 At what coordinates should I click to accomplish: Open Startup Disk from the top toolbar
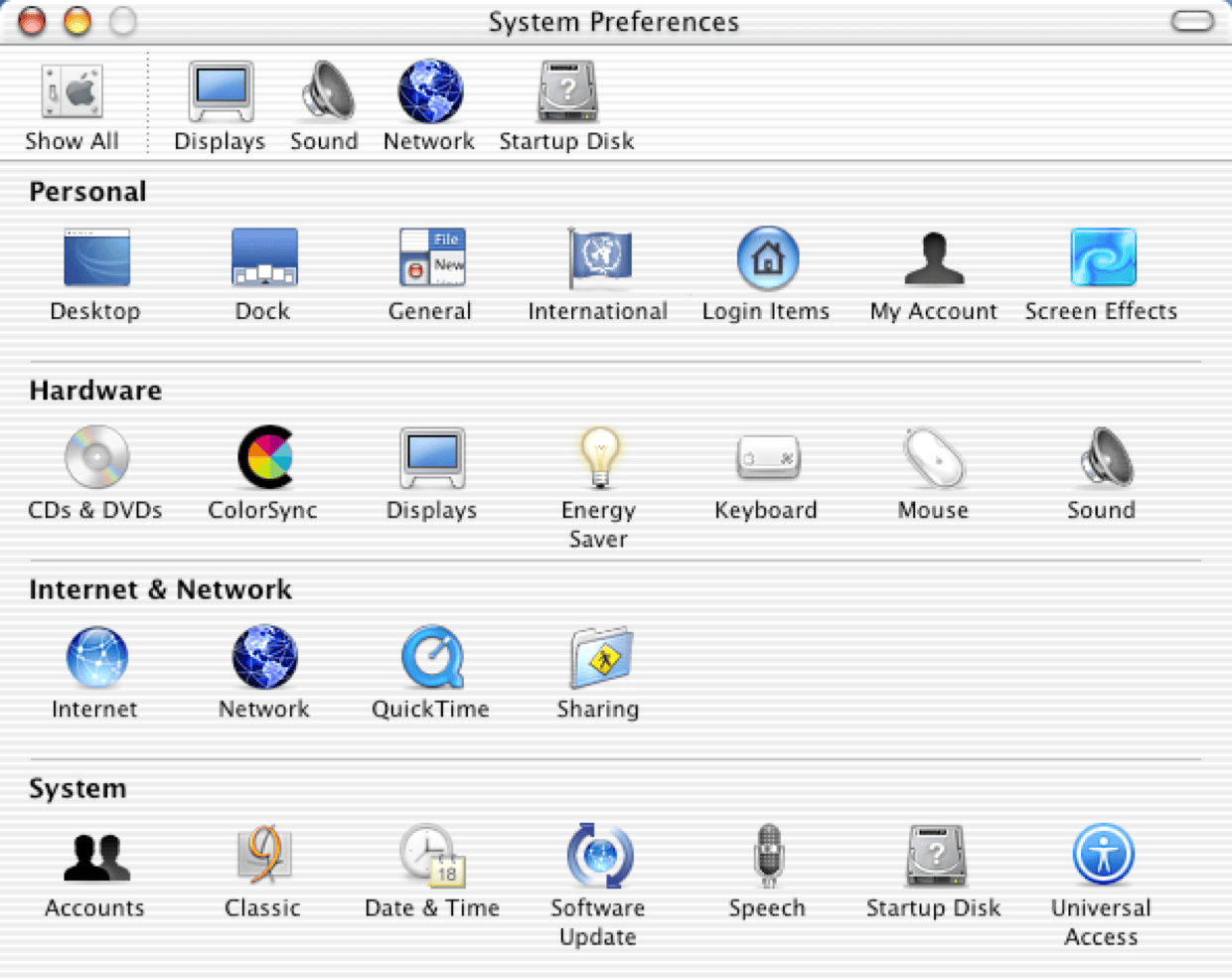click(567, 91)
